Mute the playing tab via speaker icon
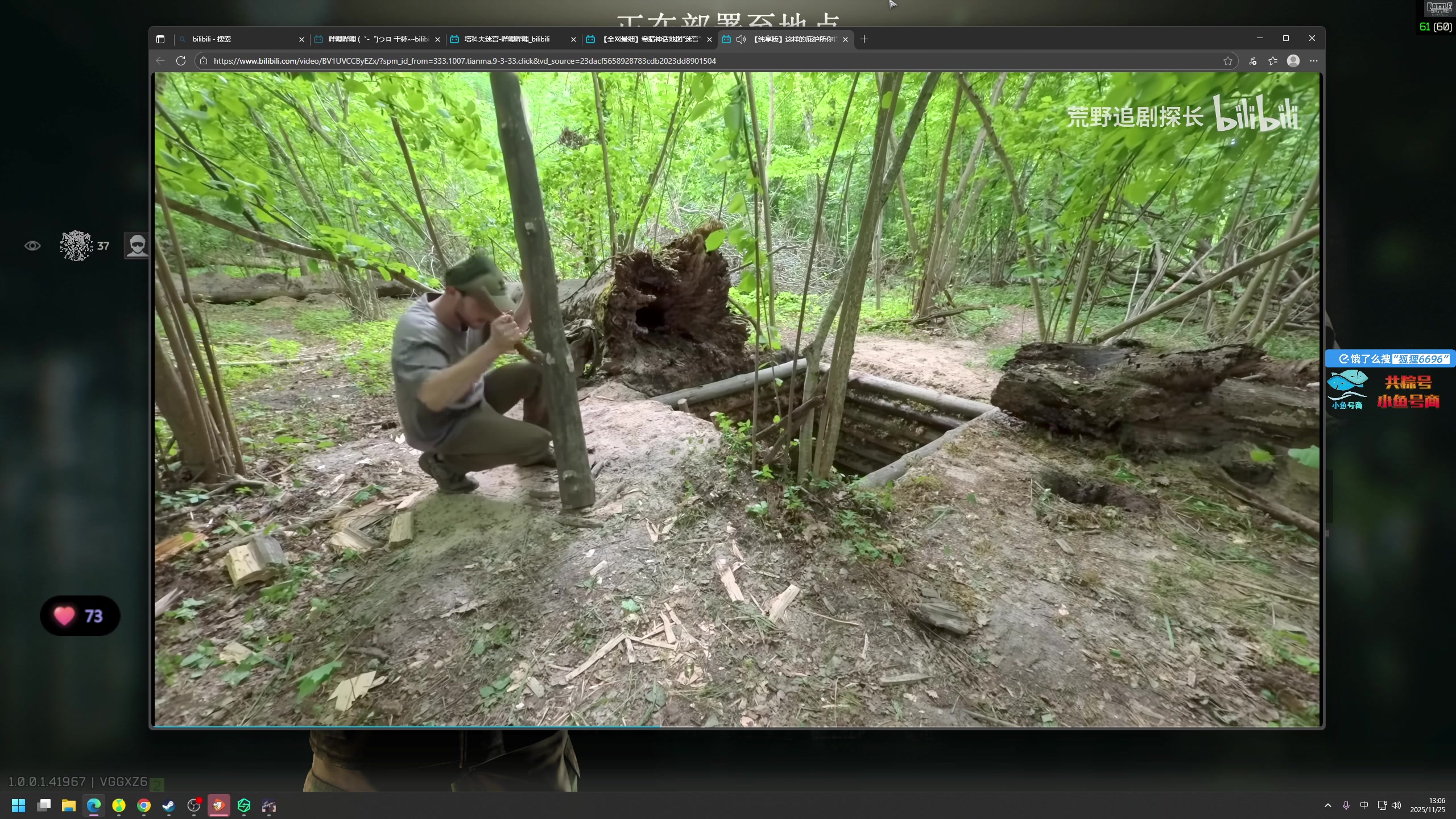Viewport: 1456px width, 819px height. [x=741, y=39]
